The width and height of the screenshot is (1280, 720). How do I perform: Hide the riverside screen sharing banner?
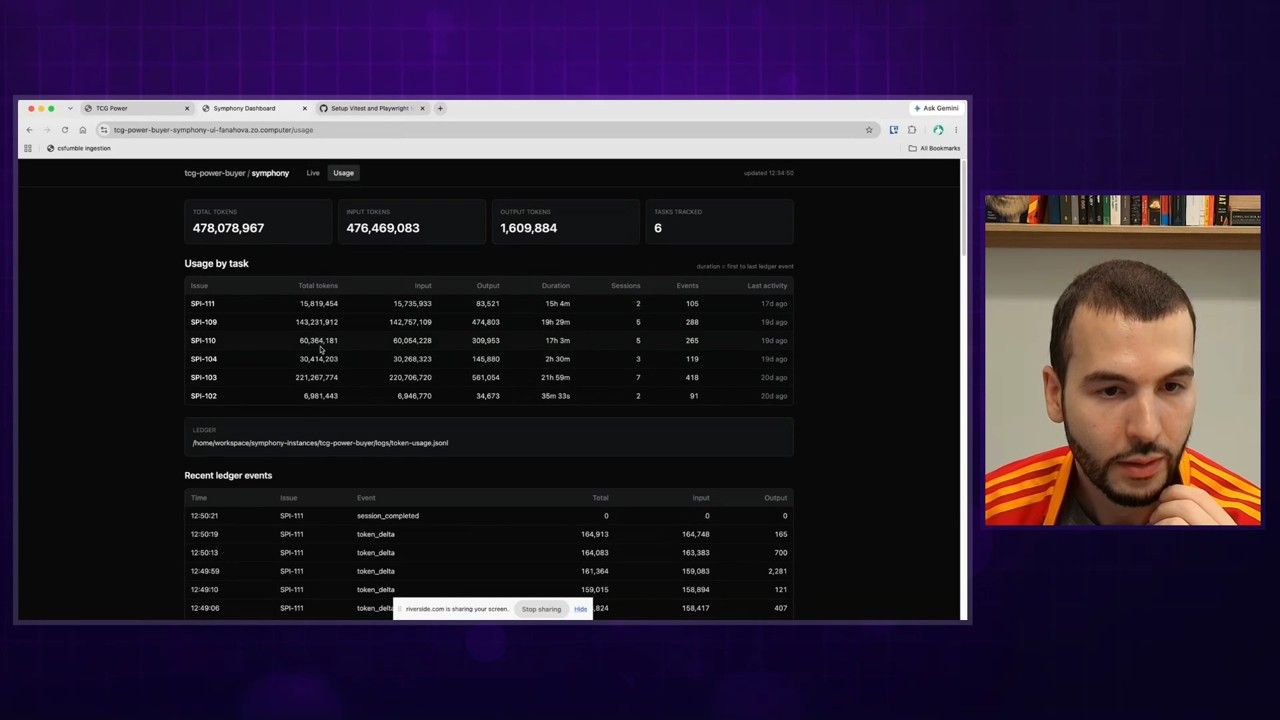[x=581, y=609]
